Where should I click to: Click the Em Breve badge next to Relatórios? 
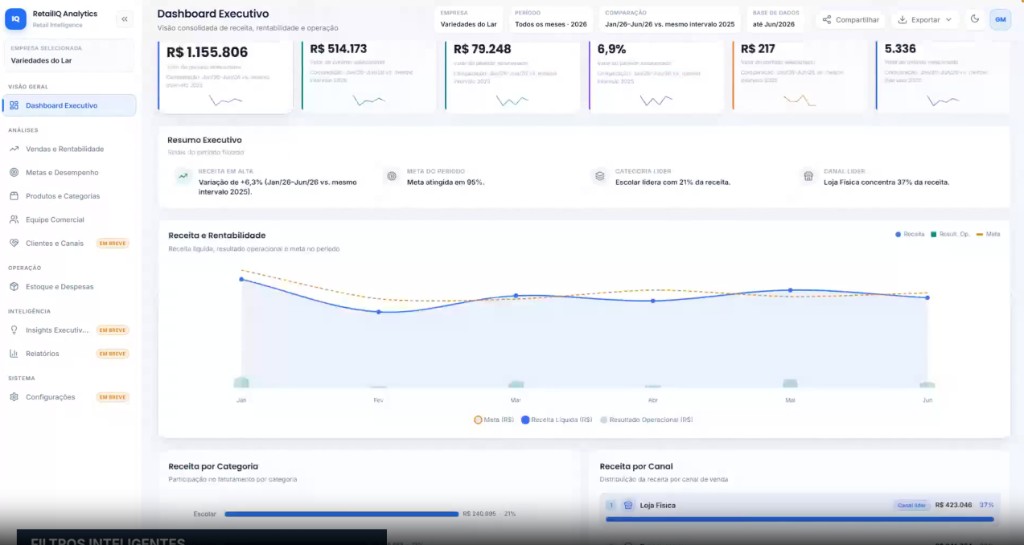click(112, 353)
